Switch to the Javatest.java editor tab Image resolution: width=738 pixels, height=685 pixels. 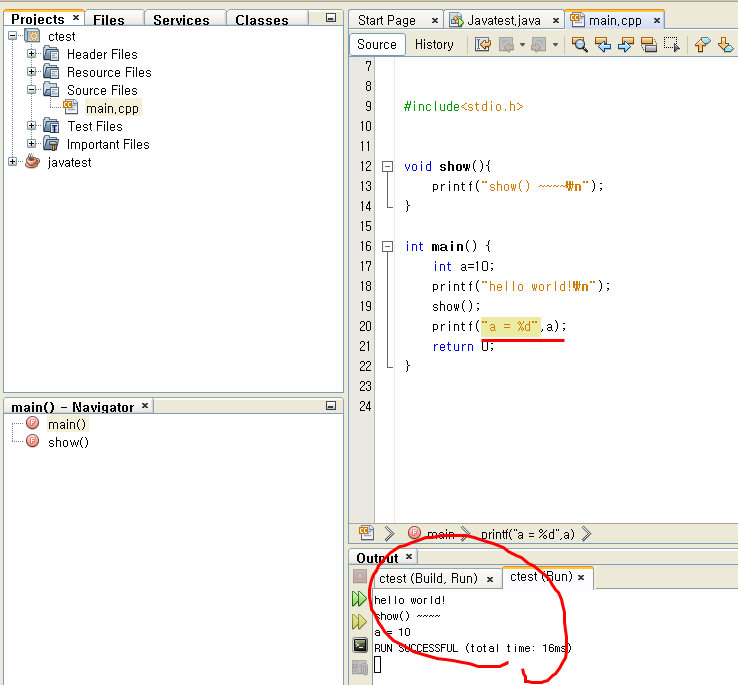click(x=502, y=20)
